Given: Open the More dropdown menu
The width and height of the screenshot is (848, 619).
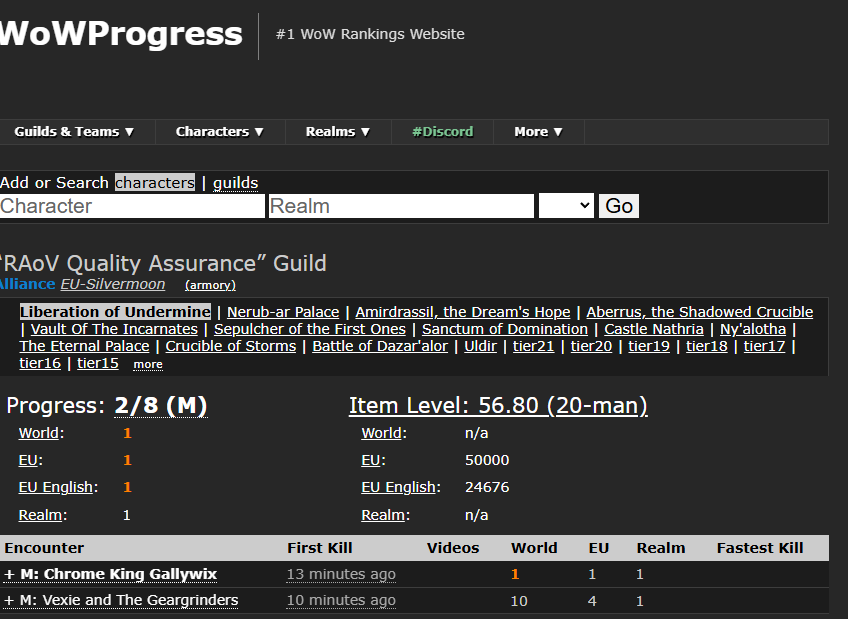Looking at the screenshot, I should coord(538,132).
